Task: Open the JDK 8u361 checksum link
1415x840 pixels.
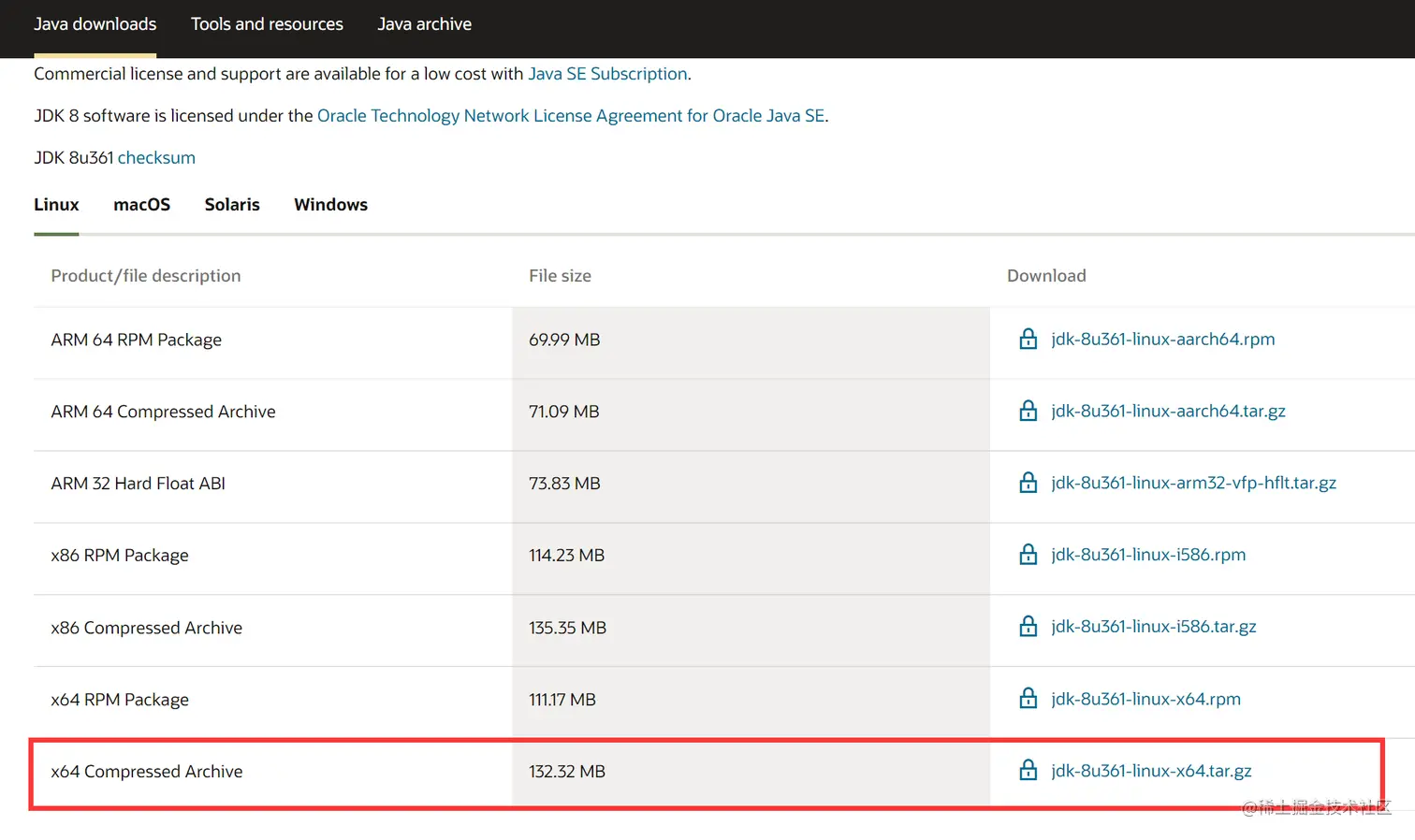Action: [x=156, y=157]
